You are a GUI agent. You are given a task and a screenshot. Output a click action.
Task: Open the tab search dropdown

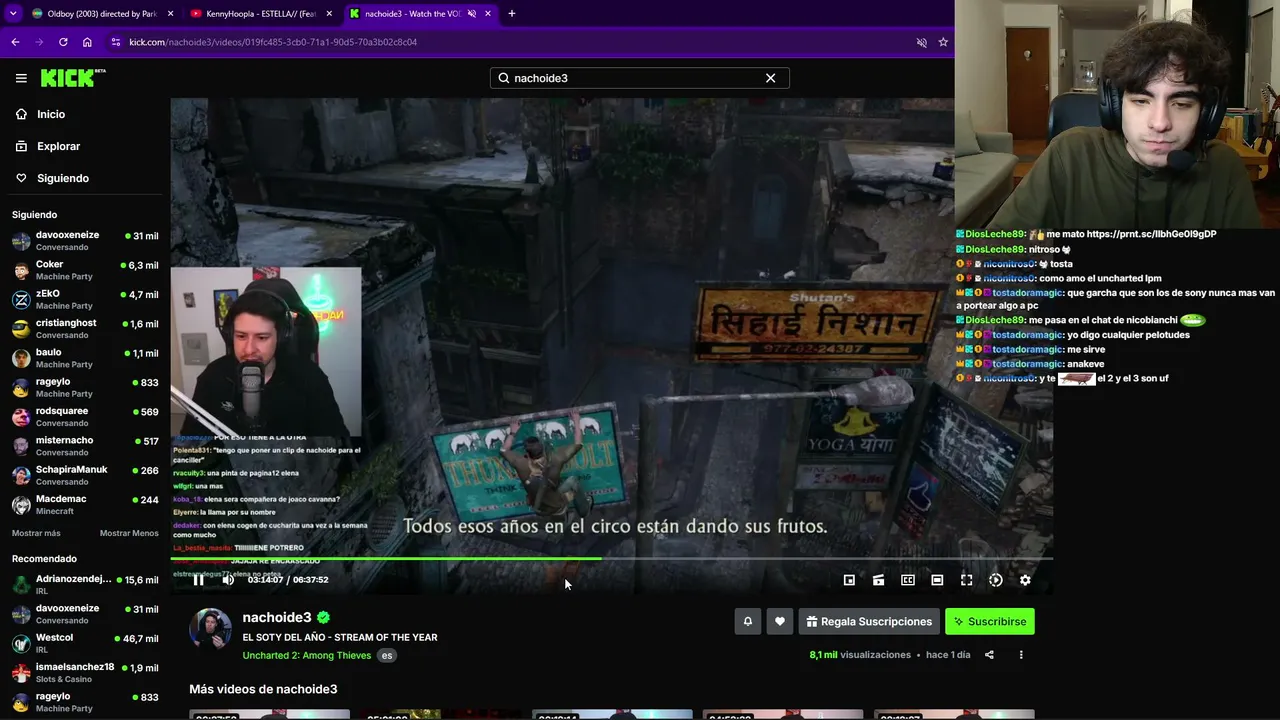tap(13, 14)
